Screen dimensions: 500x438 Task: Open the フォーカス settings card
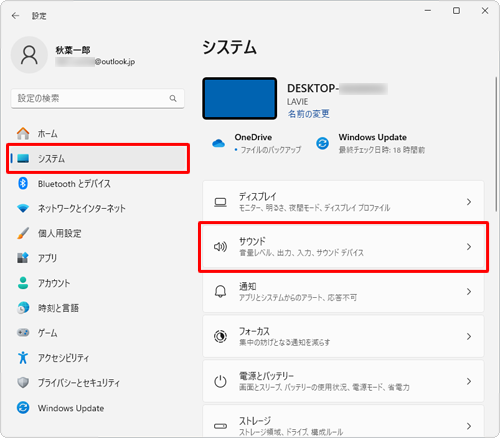(343, 336)
